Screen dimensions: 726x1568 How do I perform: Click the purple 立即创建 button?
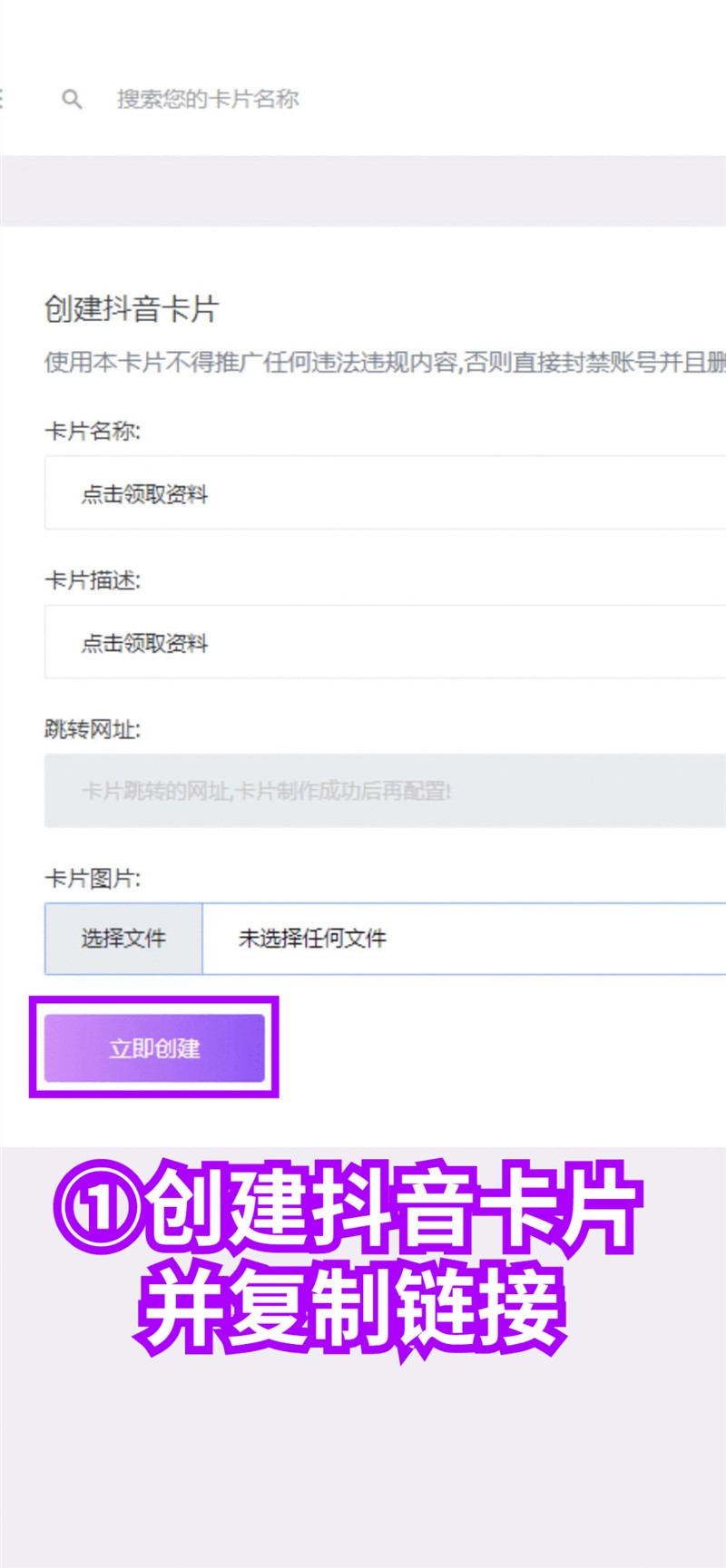click(154, 1048)
